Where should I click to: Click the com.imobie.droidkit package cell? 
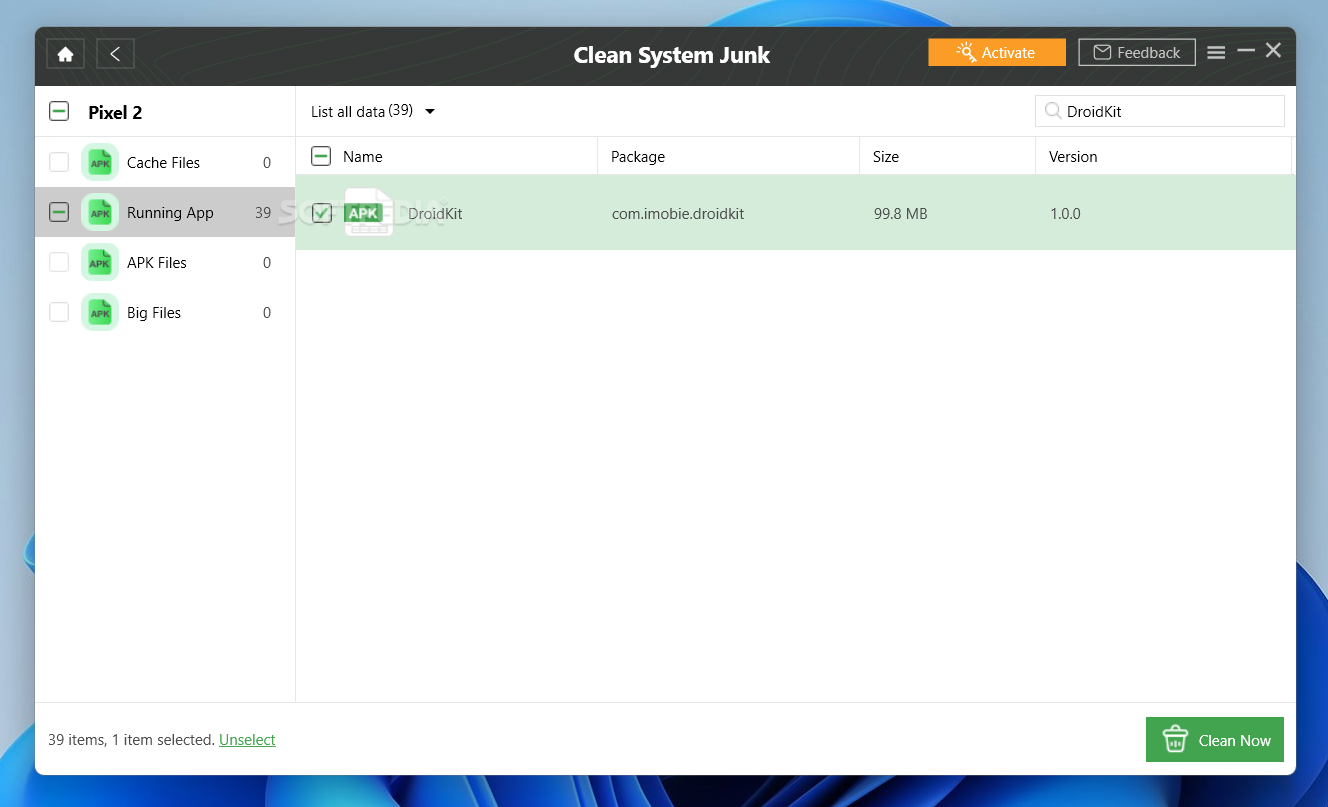point(678,213)
